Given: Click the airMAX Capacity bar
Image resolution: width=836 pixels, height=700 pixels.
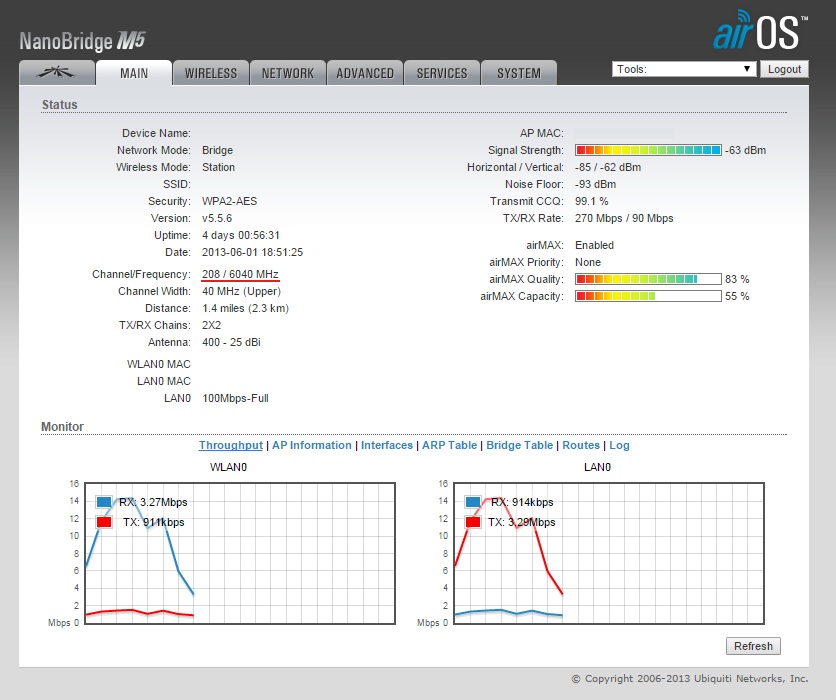Looking at the screenshot, I should [648, 296].
